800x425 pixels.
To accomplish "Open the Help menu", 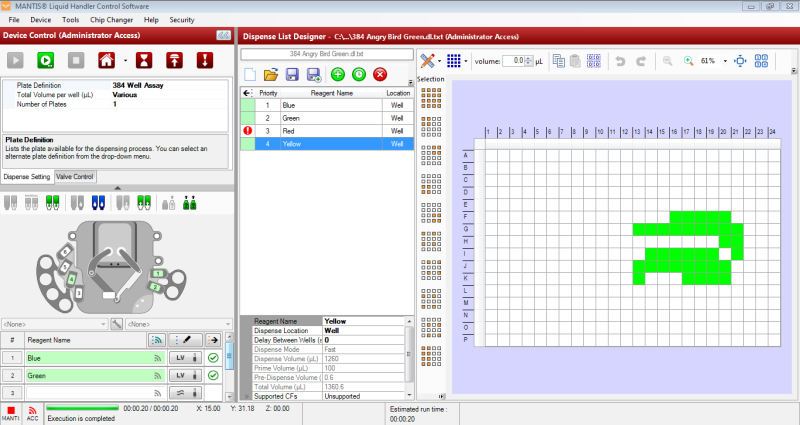I will click(151, 20).
